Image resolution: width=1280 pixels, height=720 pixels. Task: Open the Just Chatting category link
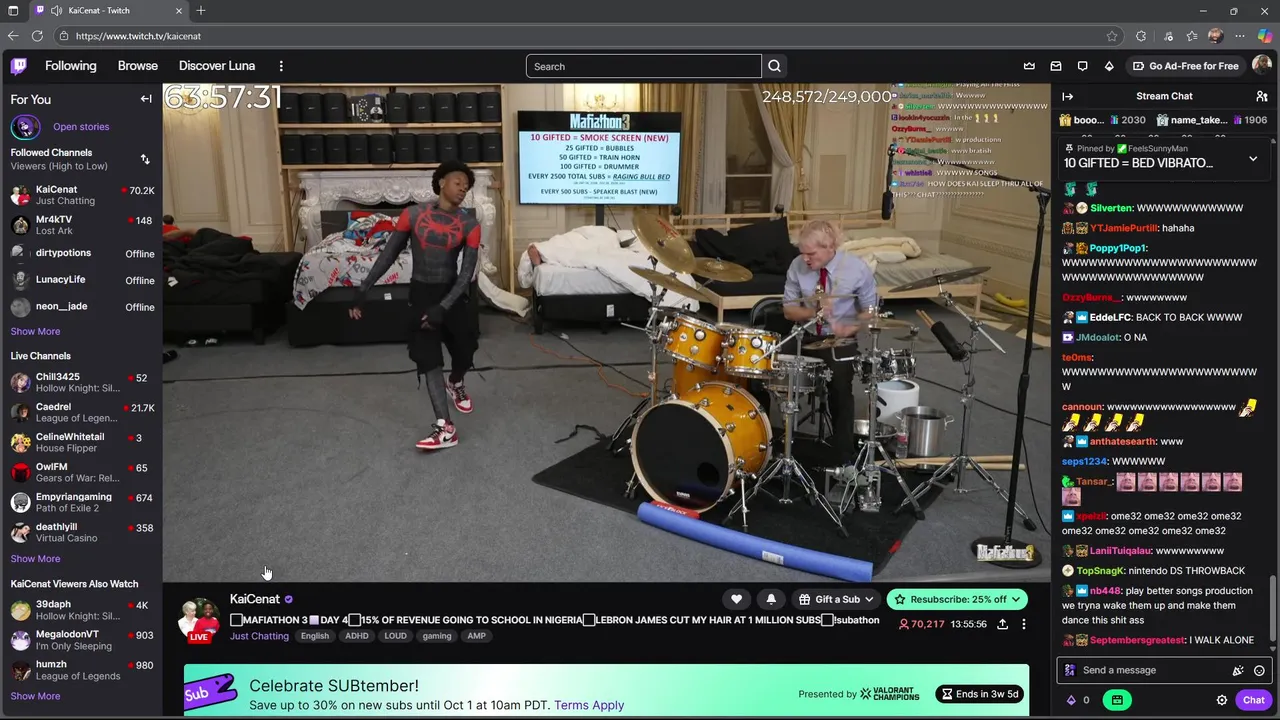(259, 636)
